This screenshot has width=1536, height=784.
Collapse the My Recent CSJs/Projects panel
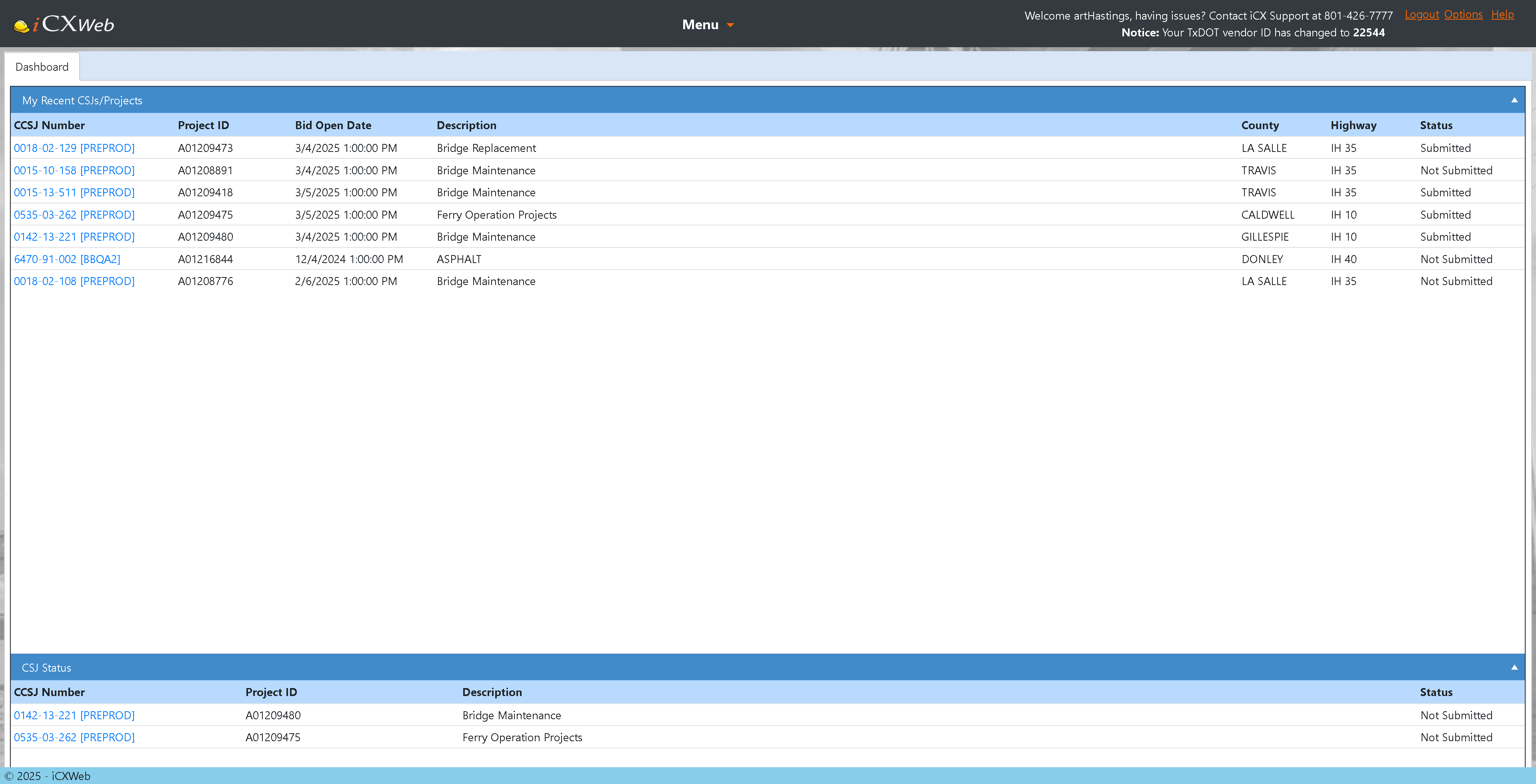(x=1514, y=100)
